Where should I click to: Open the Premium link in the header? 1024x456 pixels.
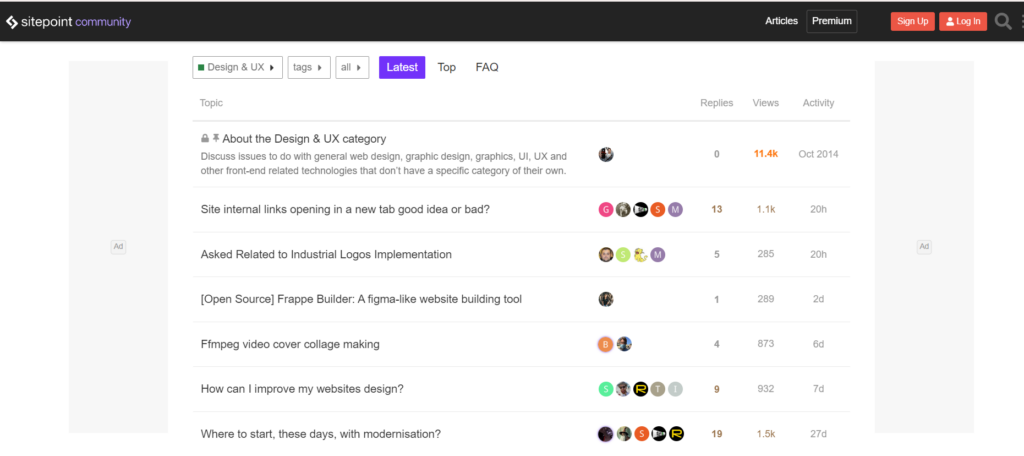click(x=832, y=21)
